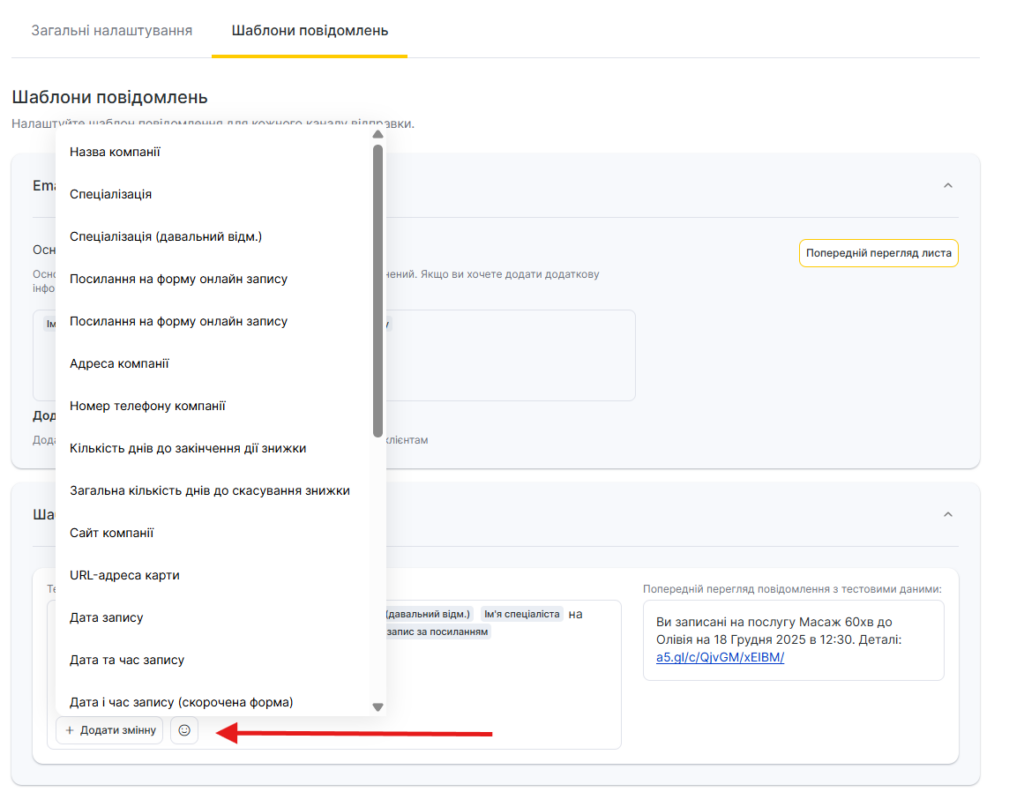The image size is (1024, 807).
Task: Click the variables list scrollbar thumb
Action: pos(377,290)
